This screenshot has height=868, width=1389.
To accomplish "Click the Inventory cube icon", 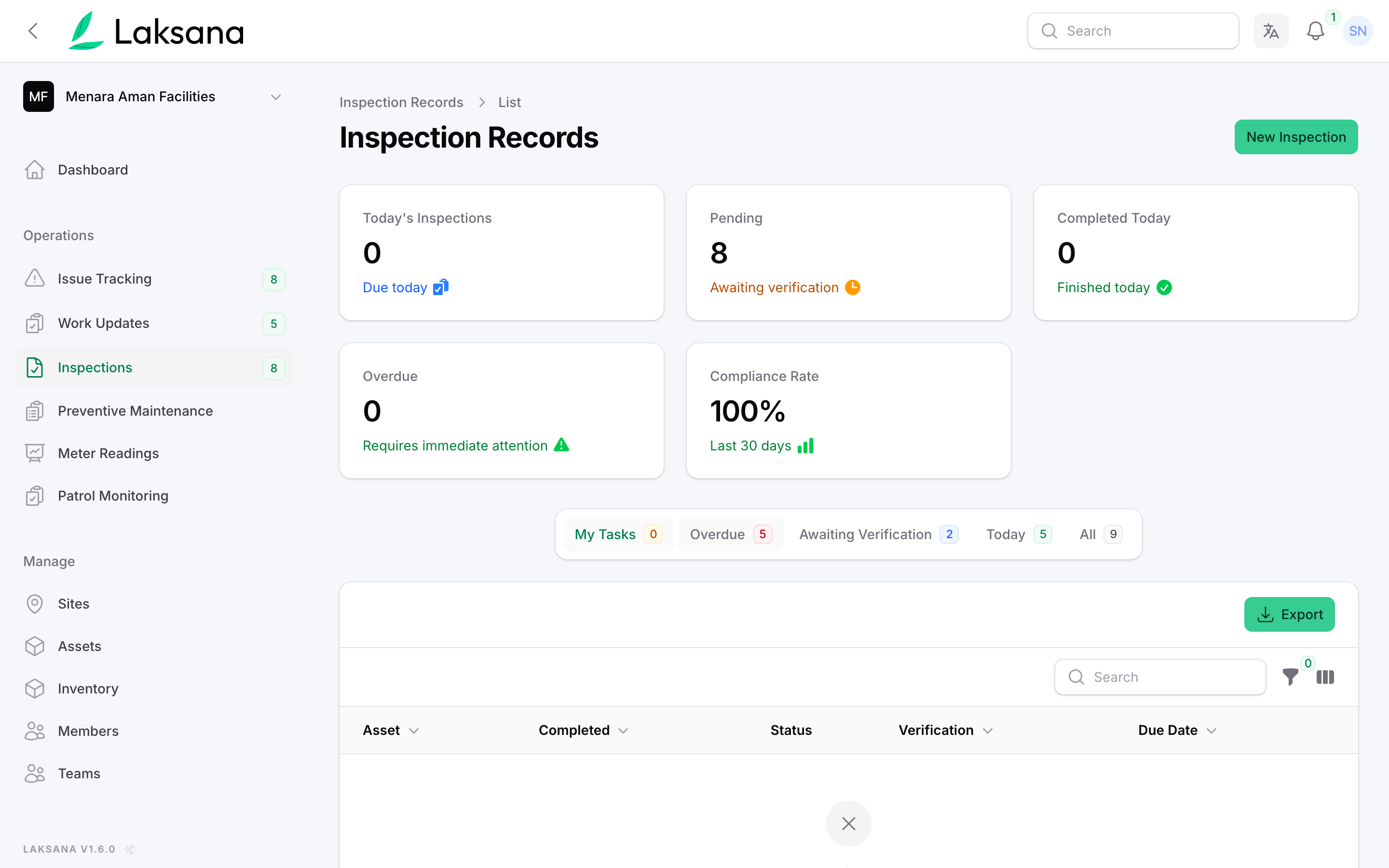I will 34,688.
